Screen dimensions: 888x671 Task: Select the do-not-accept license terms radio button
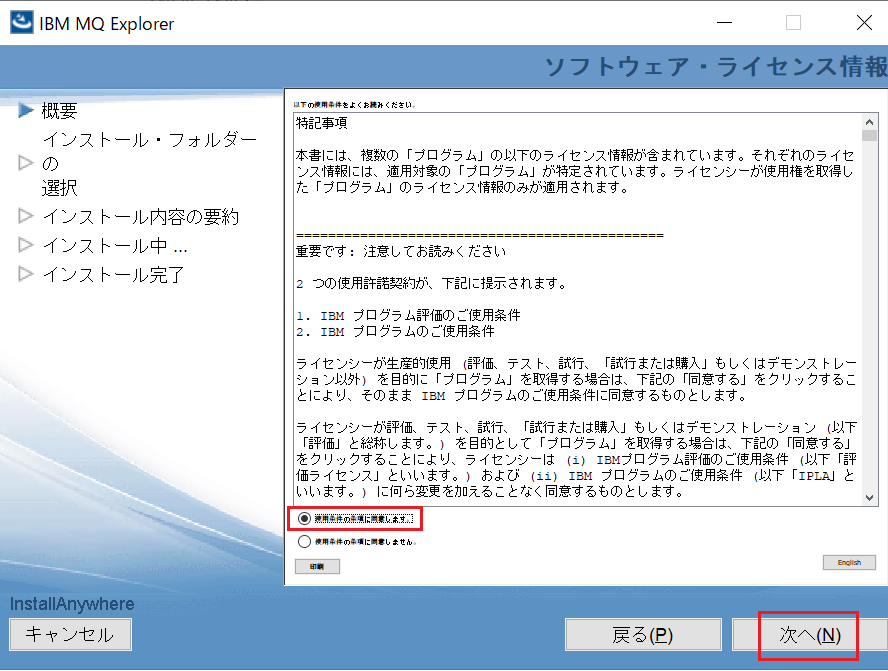[x=304, y=541]
